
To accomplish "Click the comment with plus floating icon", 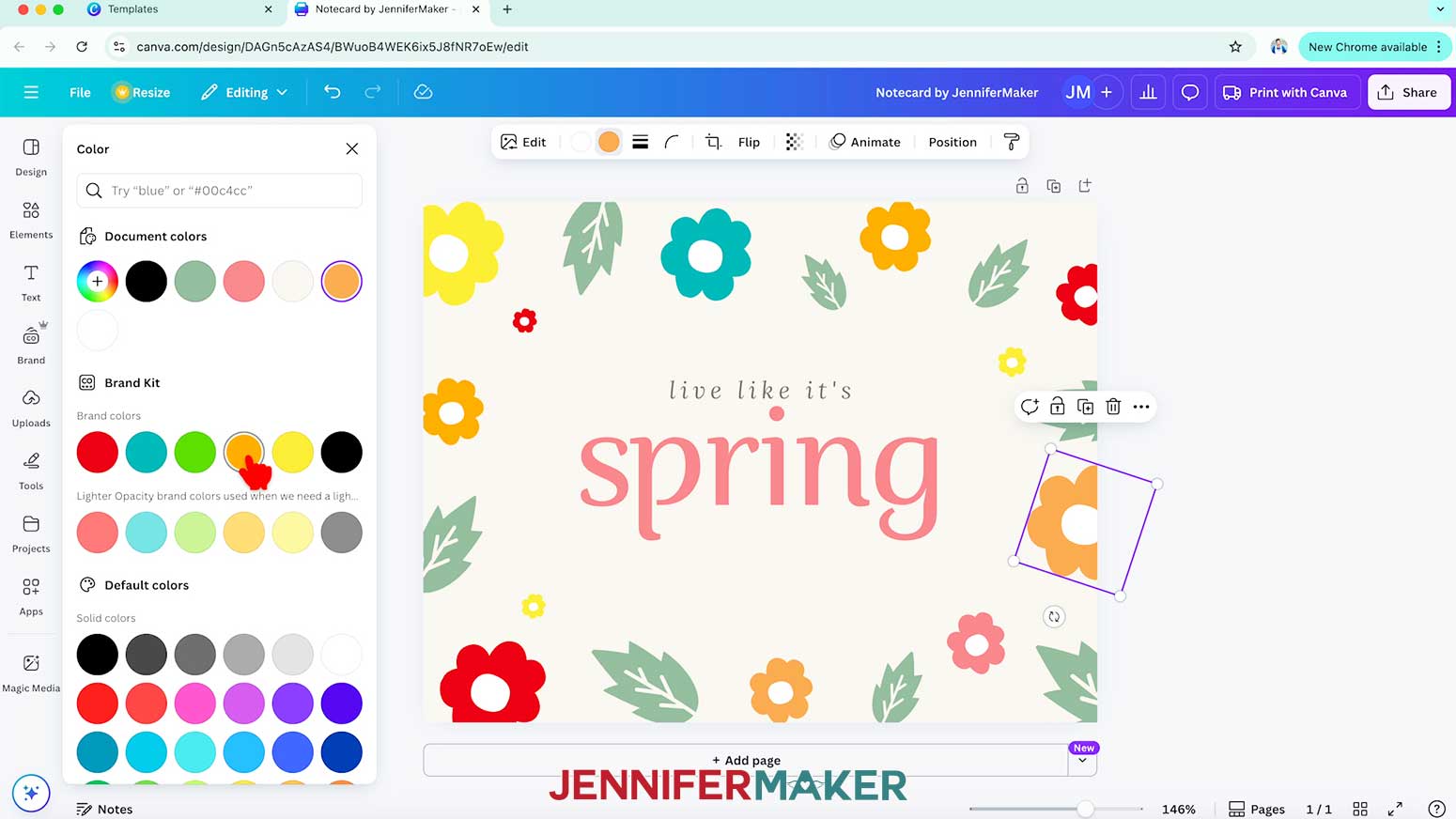I will (x=1030, y=407).
